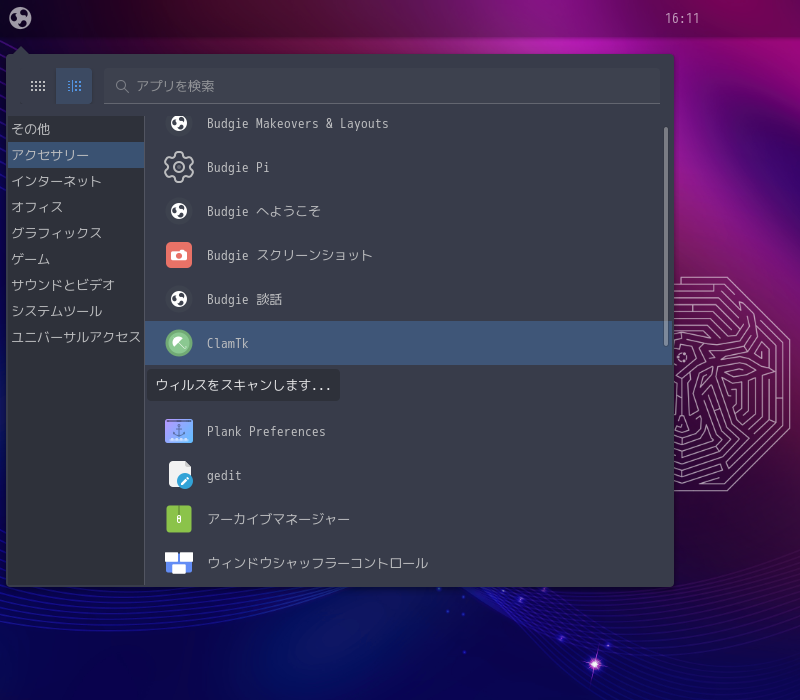Image resolution: width=800 pixels, height=700 pixels.
Task: Click the Budgie Pi gear icon
Action: (179, 167)
